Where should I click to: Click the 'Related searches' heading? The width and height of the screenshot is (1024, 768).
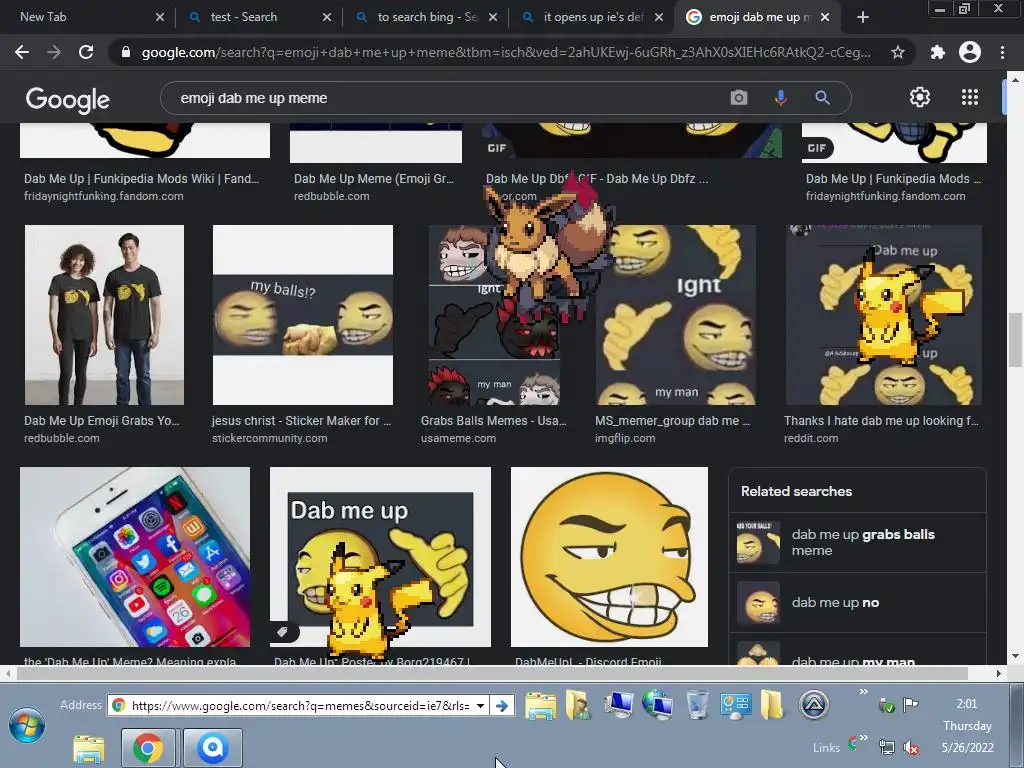click(796, 491)
